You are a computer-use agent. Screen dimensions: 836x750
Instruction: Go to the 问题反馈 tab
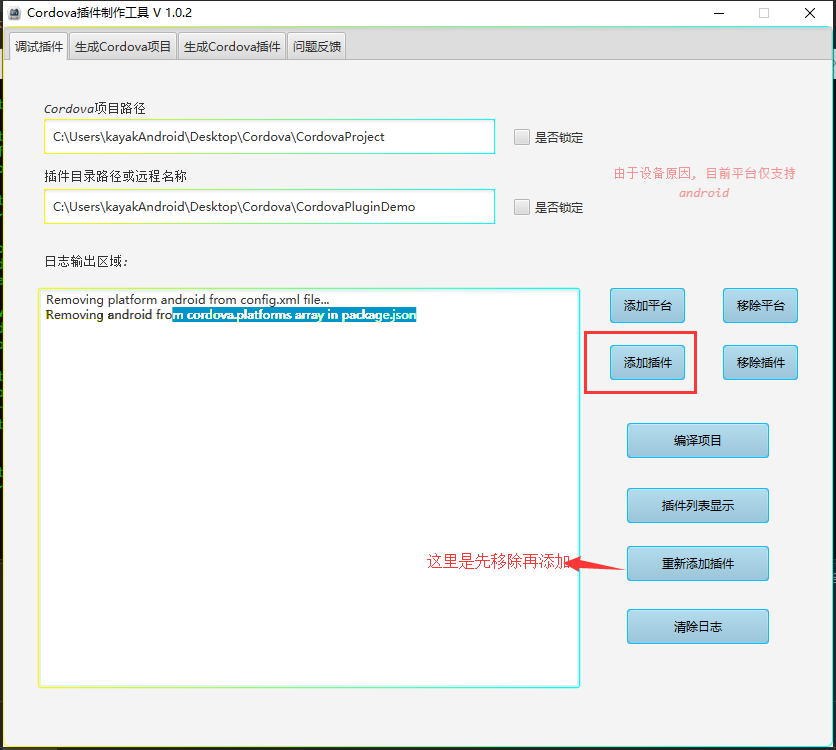(x=317, y=46)
